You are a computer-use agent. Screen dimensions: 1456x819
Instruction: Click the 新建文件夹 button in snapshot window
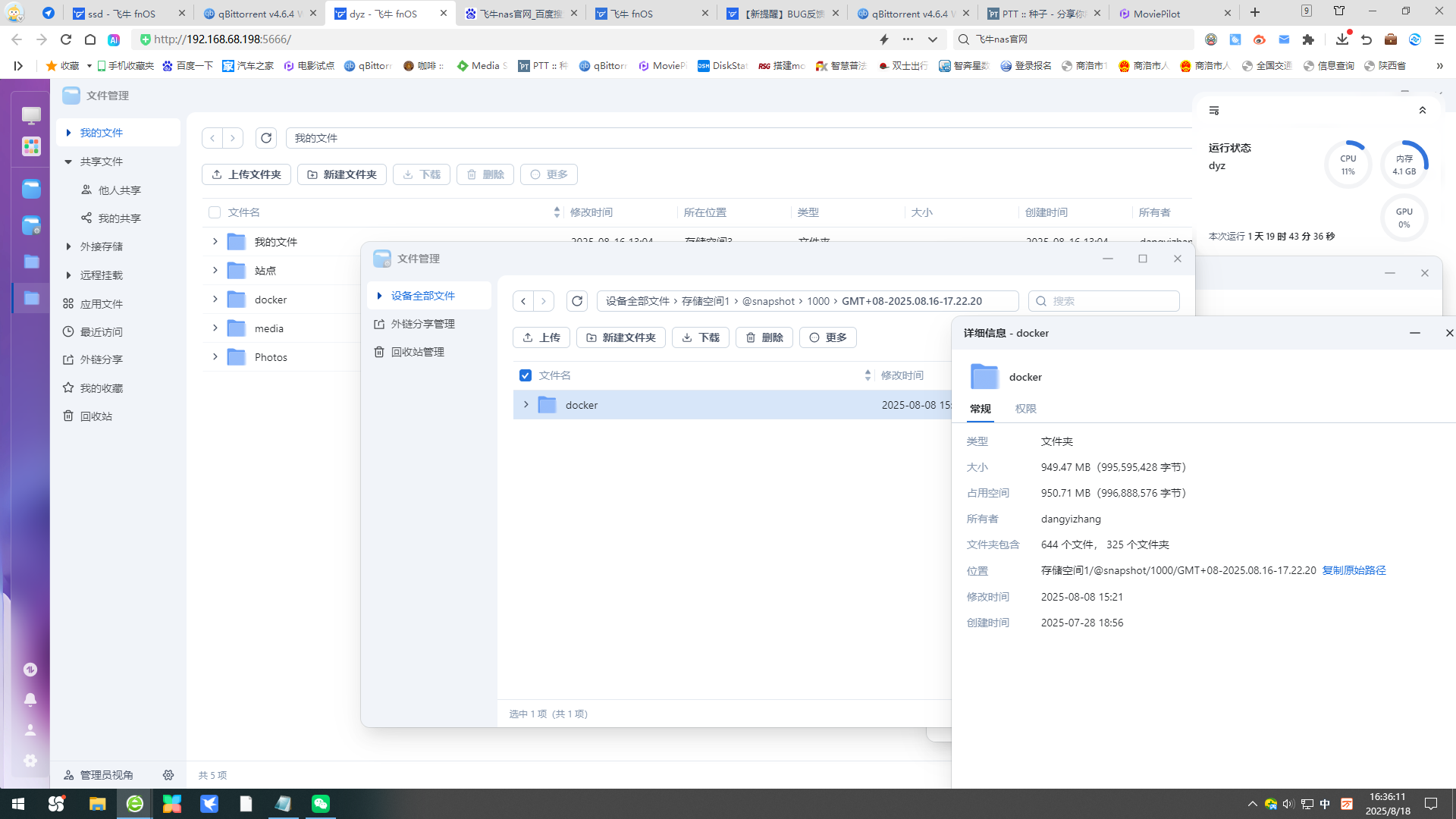point(621,337)
